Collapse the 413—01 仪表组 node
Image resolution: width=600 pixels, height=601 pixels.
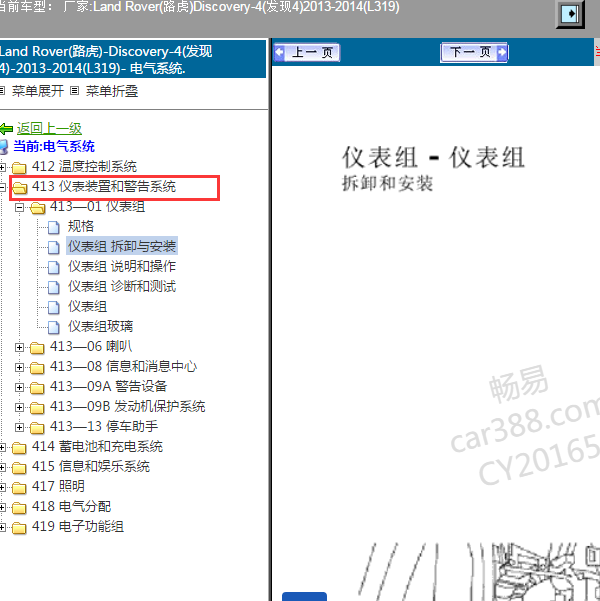pyautogui.click(x=19, y=207)
